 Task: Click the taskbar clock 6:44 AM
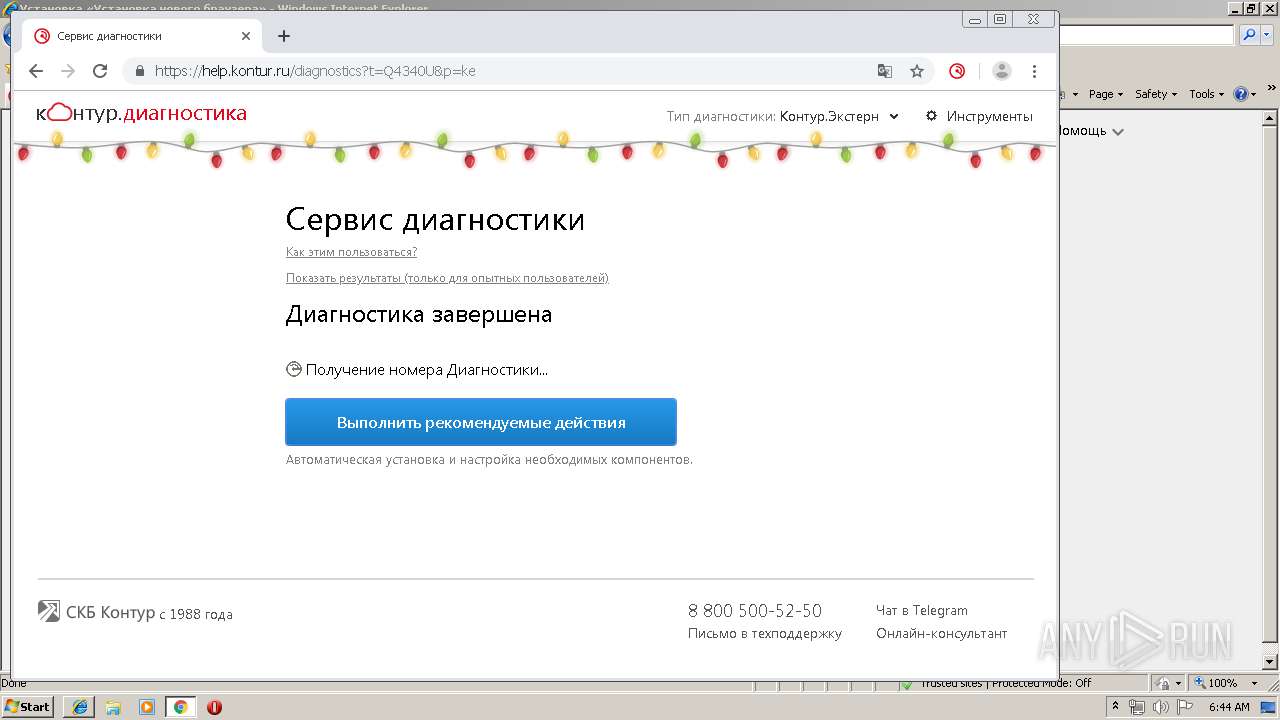[1229, 707]
